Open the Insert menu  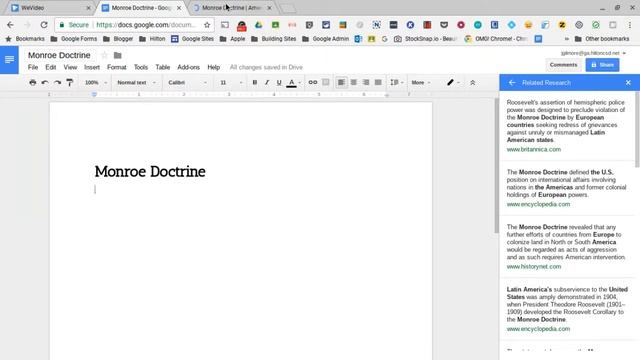[92, 67]
